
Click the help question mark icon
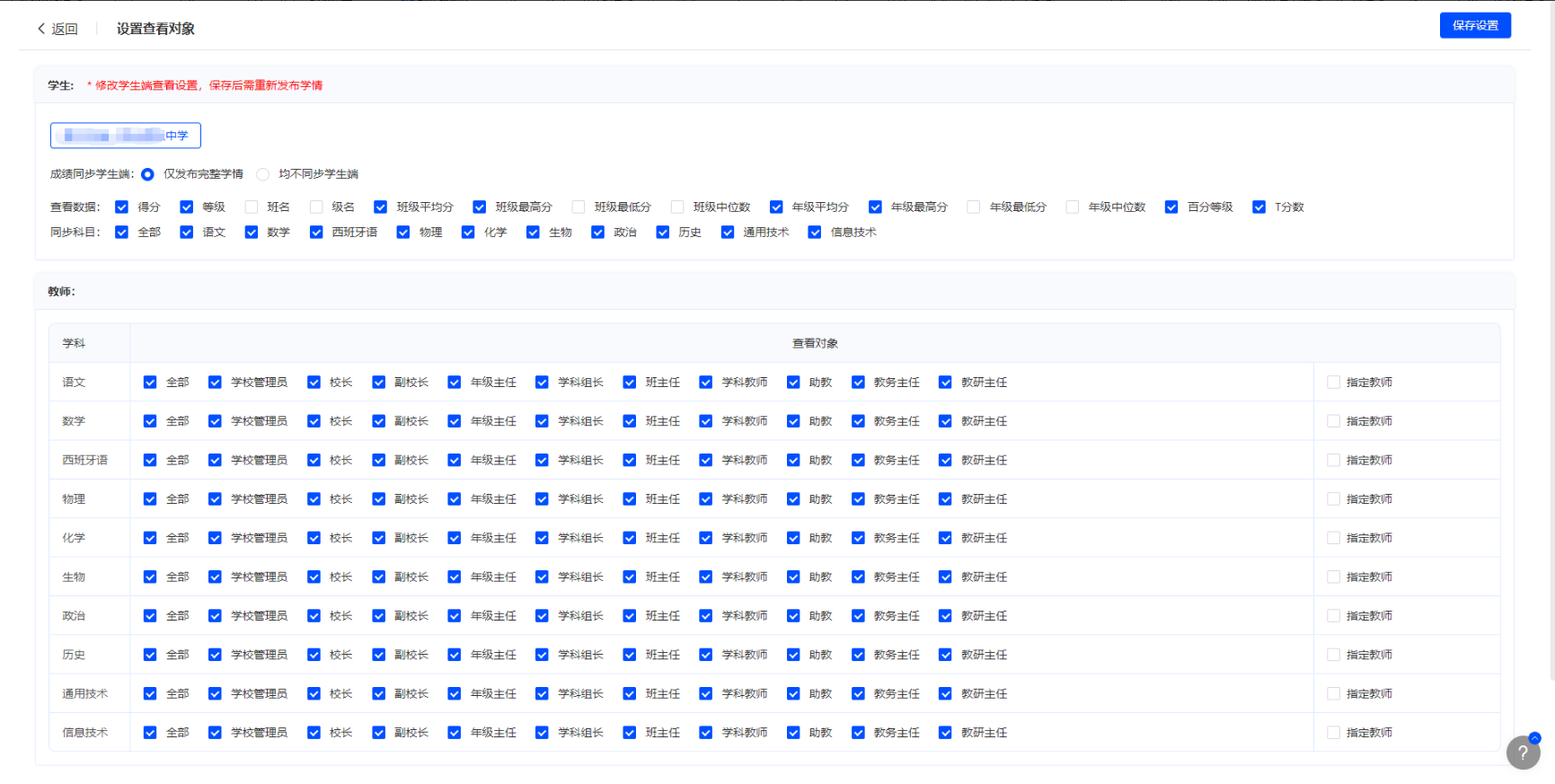point(1522,753)
